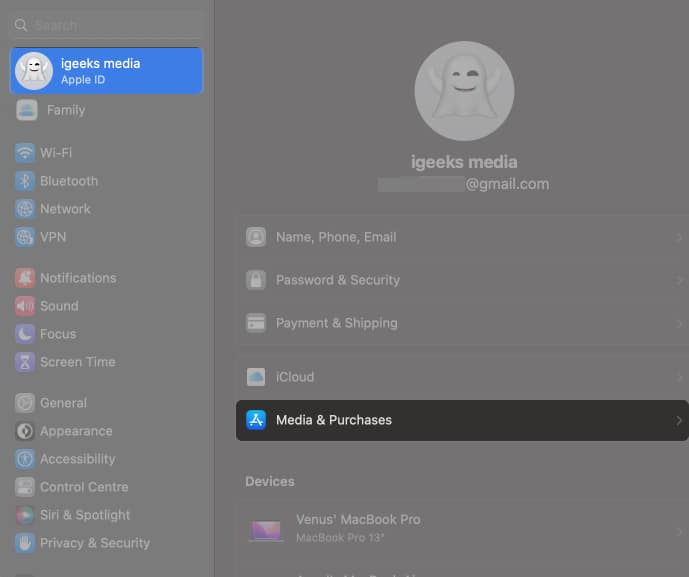Expand Media & Purchases chevron
The height and width of the screenshot is (577, 689).
679,421
